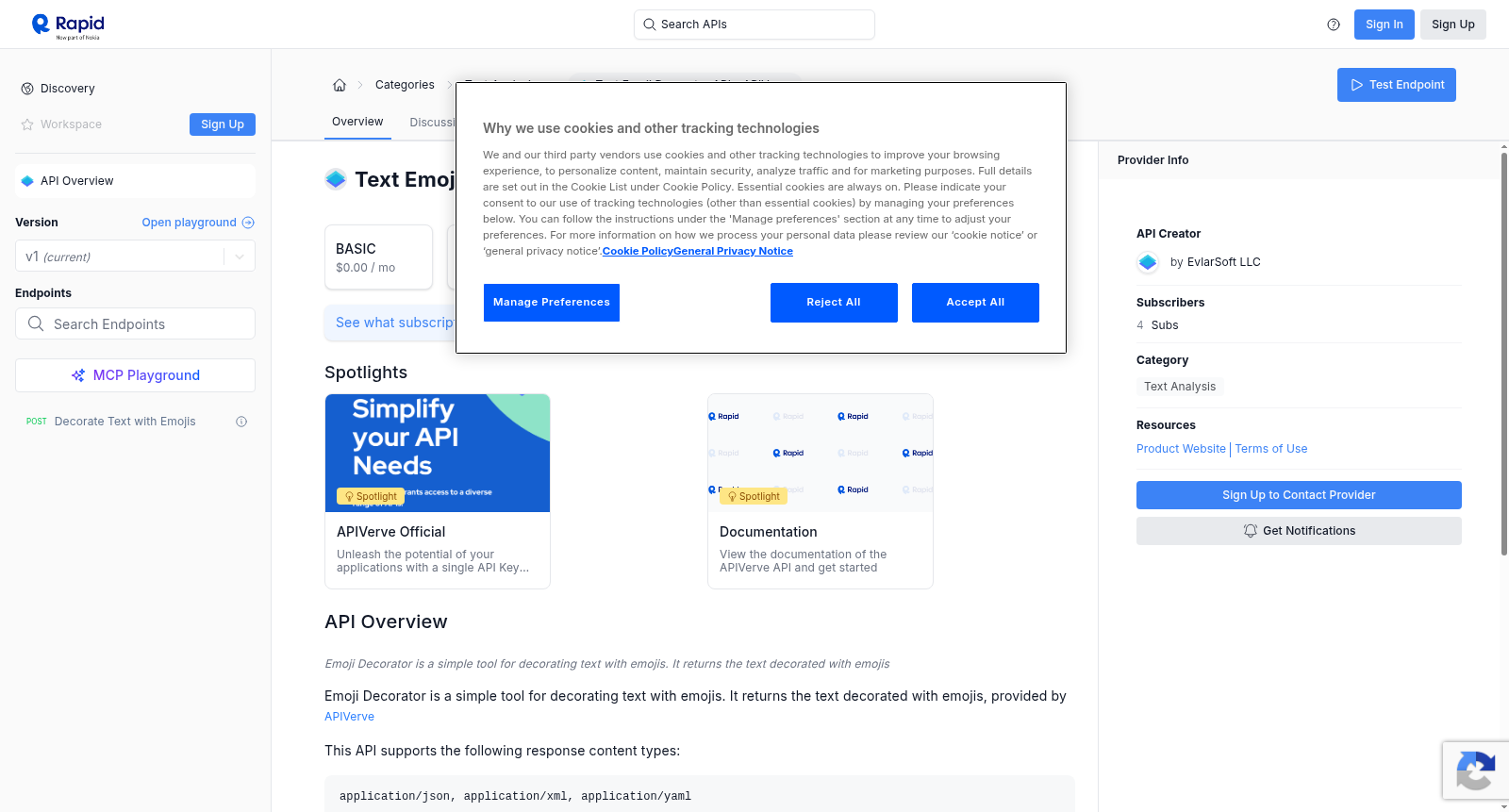Screen dimensions: 1509x812
Task: Click the Discovery compass icon
Action: click(x=27, y=89)
